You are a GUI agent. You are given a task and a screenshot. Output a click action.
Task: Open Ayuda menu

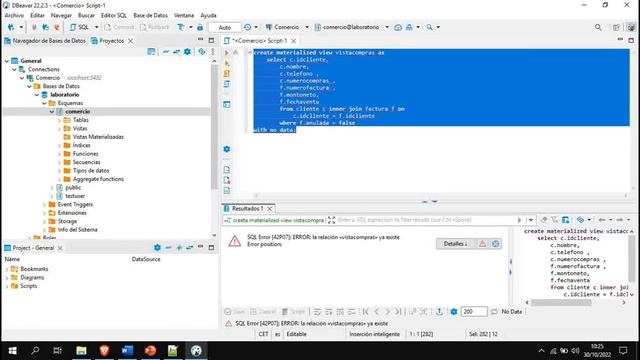point(208,15)
